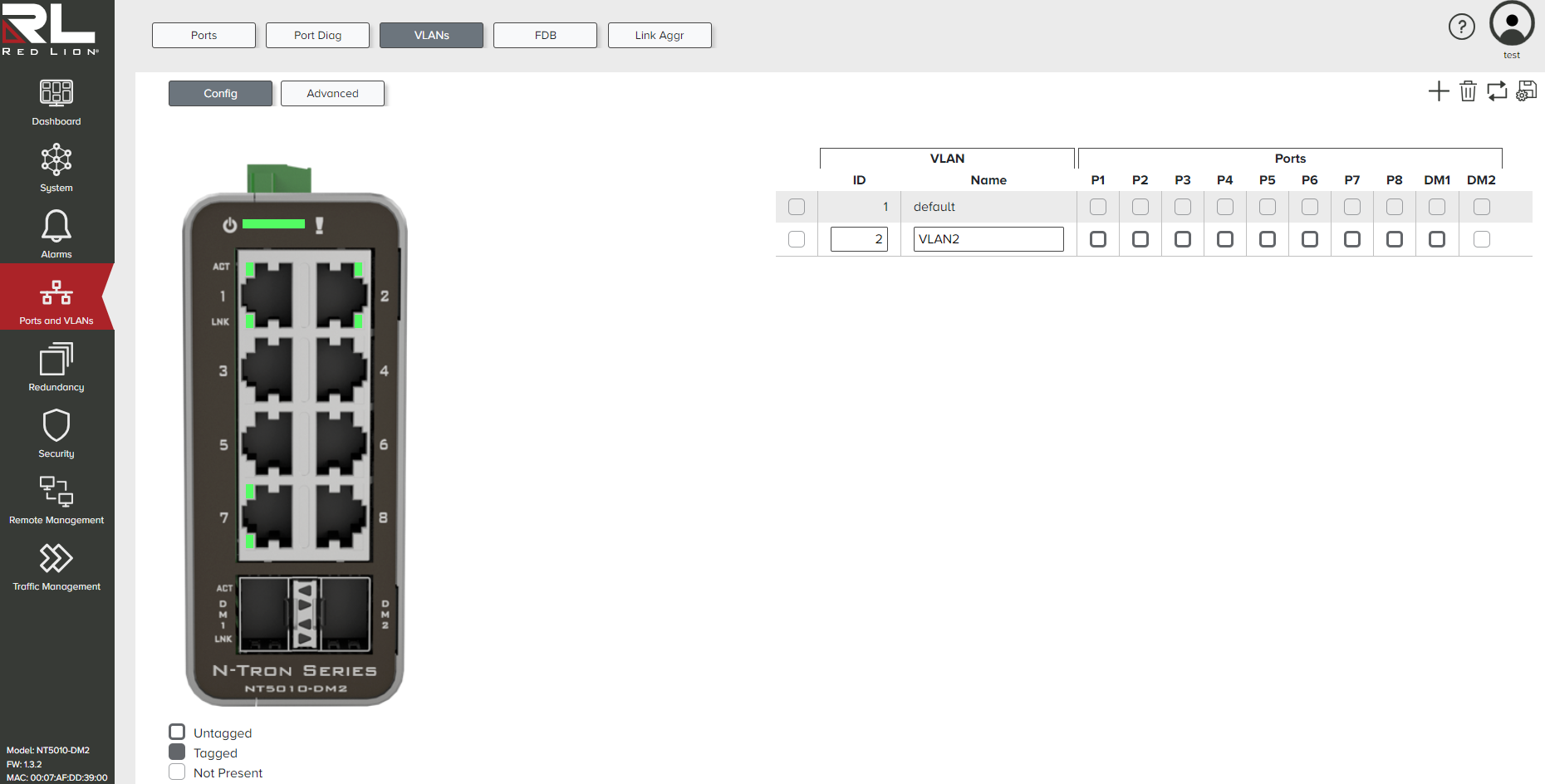The width and height of the screenshot is (1545, 784).
Task: Click the default VLAN name cell
Action: click(x=988, y=207)
